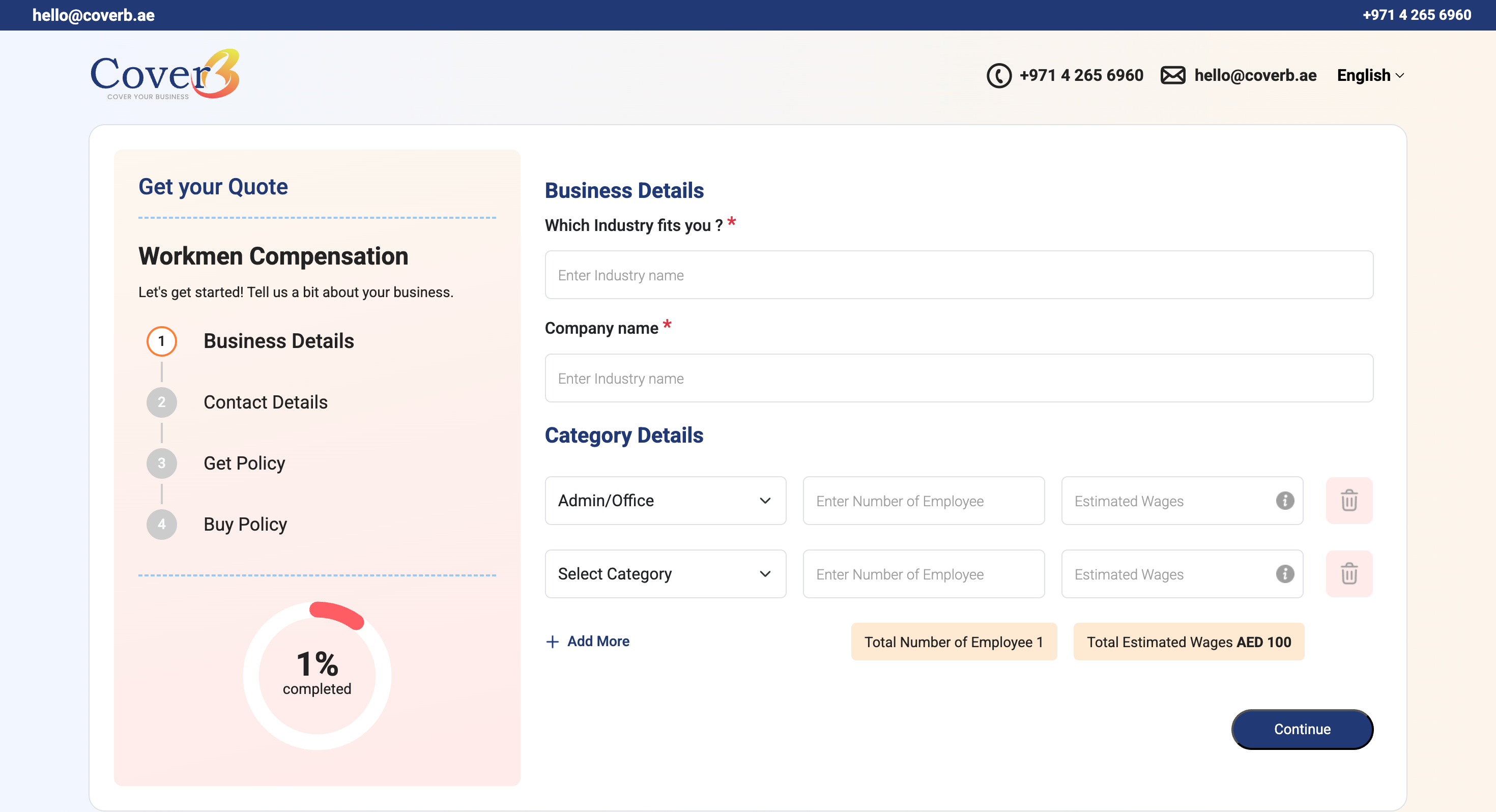1496x812 pixels.
Task: Click info icon in first Estimated Wages field
Action: [x=1285, y=501]
